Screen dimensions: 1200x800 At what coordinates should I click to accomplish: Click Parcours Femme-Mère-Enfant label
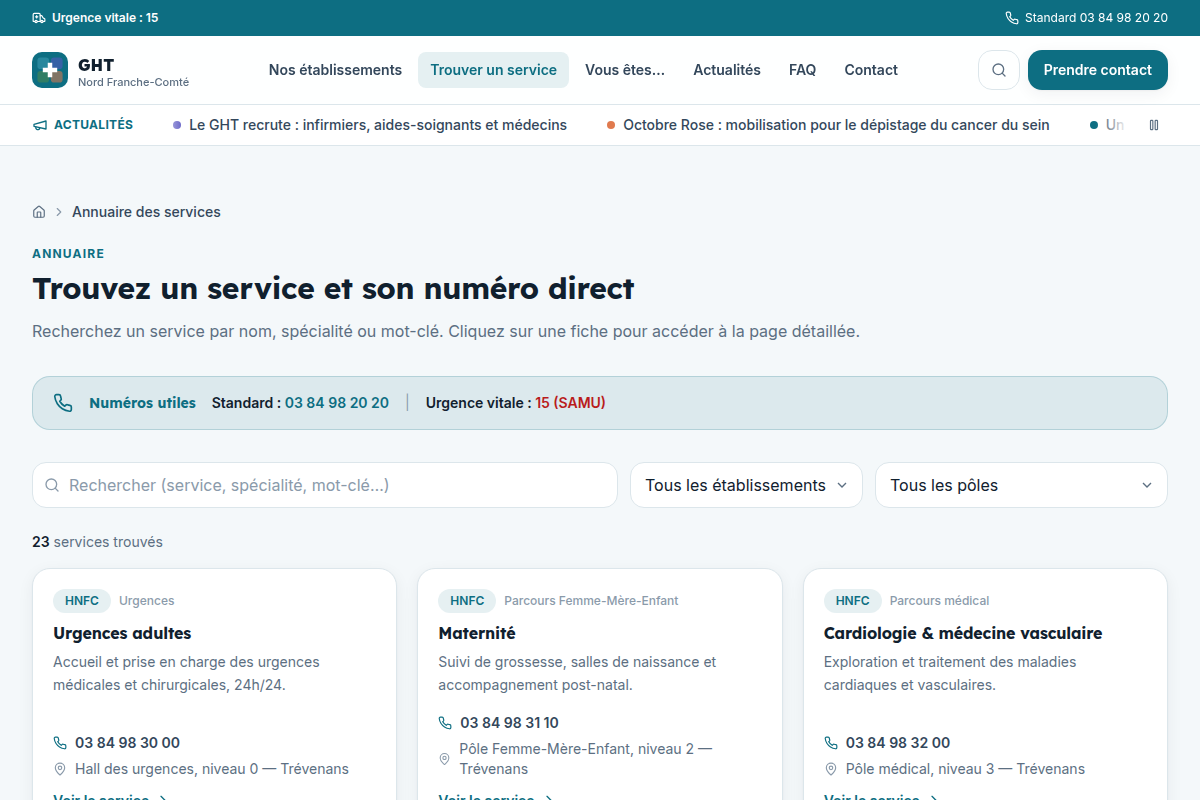591,601
